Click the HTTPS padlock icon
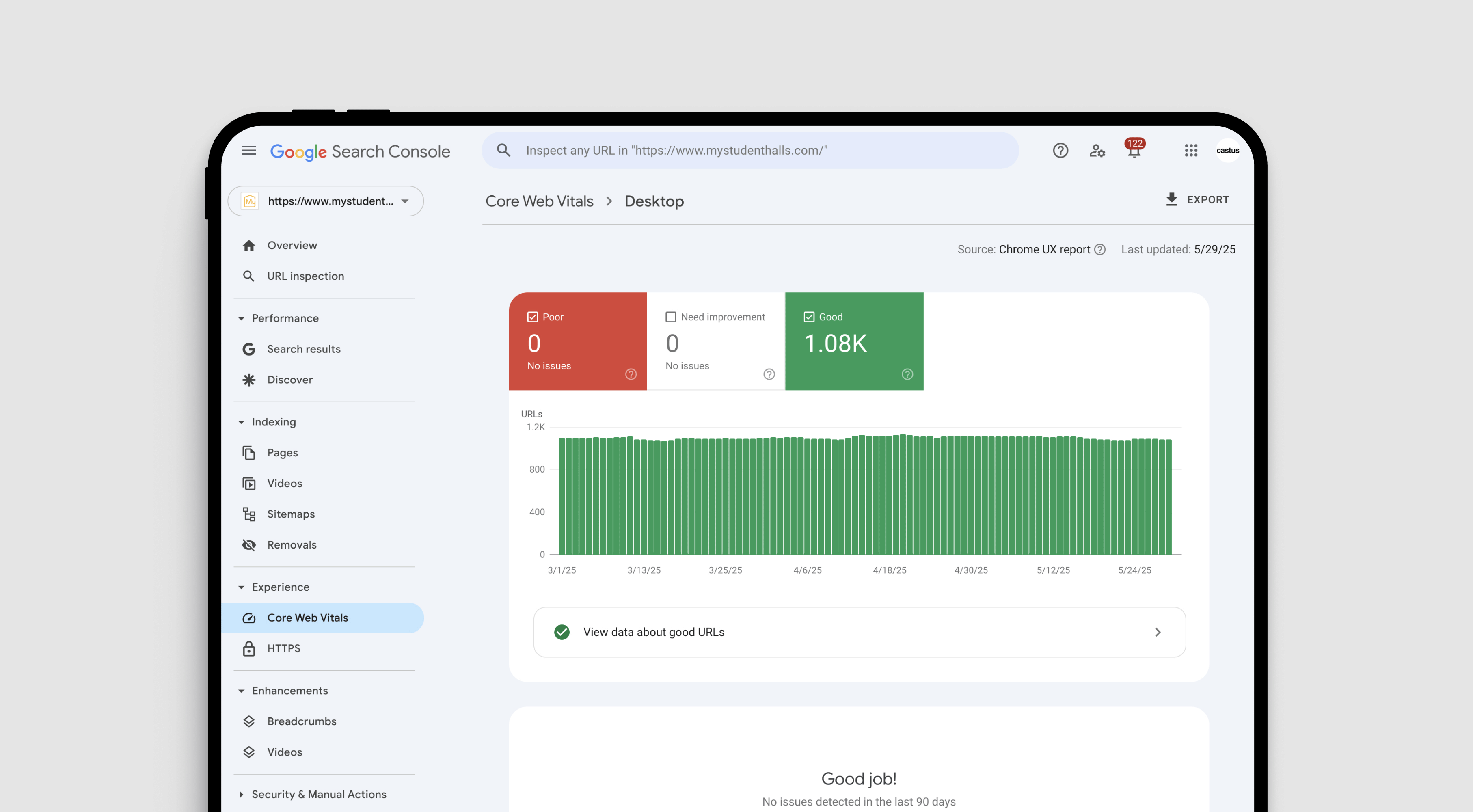 (249, 648)
